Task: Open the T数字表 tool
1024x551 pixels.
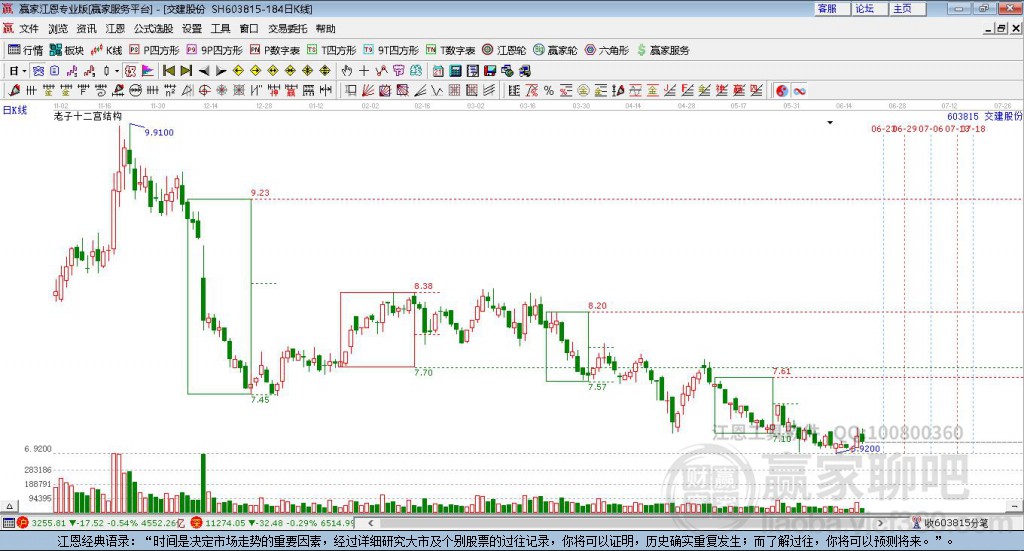Action: coord(451,50)
